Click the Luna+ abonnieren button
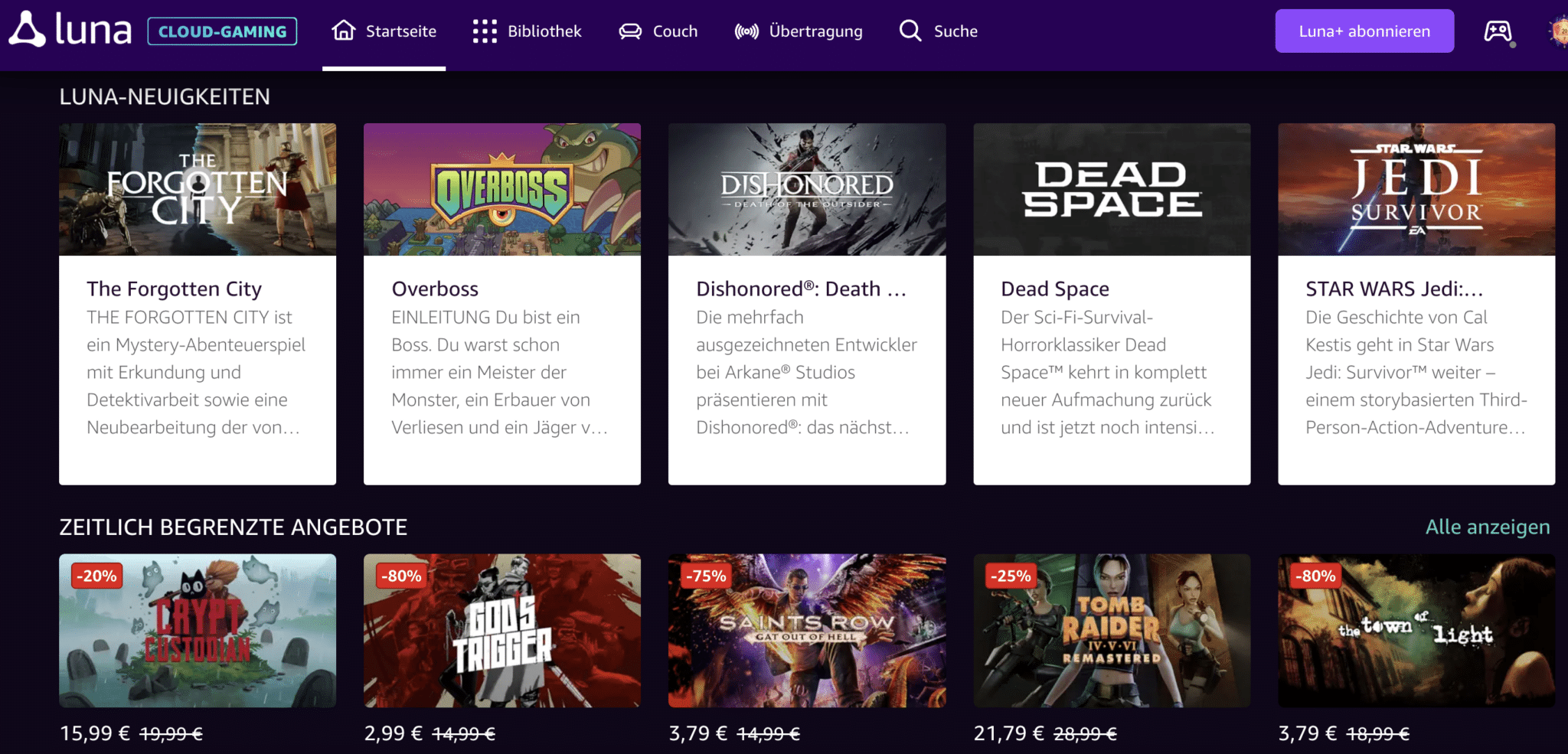This screenshot has width=1568, height=754. [x=1364, y=31]
